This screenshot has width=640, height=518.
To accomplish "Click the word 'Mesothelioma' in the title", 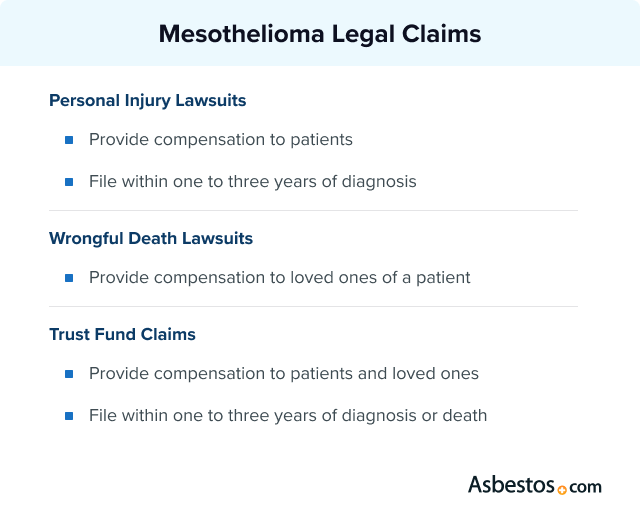I will (233, 34).
